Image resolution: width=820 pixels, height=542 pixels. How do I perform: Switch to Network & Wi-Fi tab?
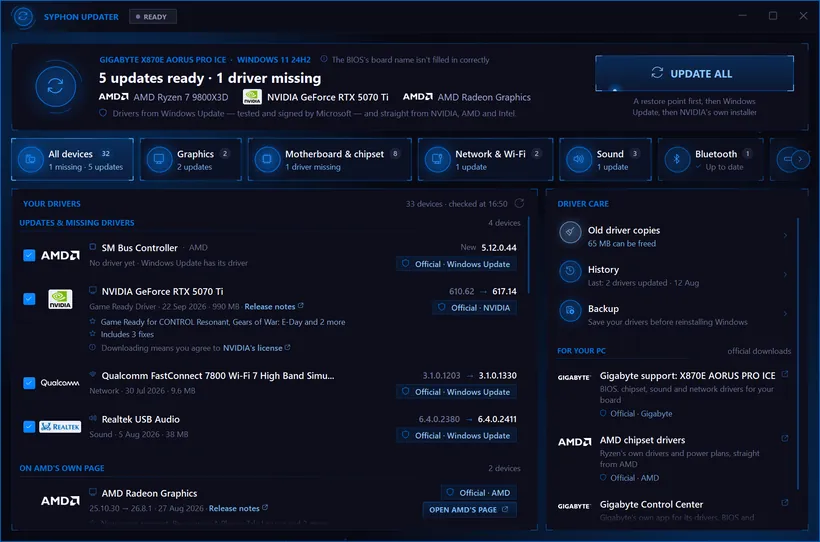pyautogui.click(x=485, y=160)
